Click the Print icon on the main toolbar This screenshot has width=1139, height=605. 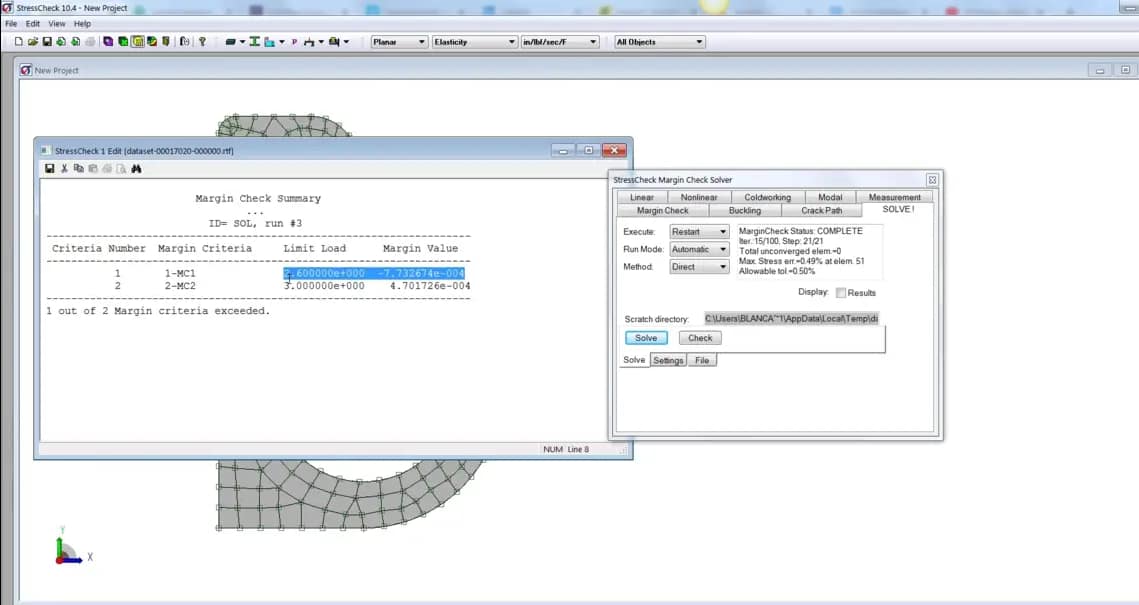[90, 41]
